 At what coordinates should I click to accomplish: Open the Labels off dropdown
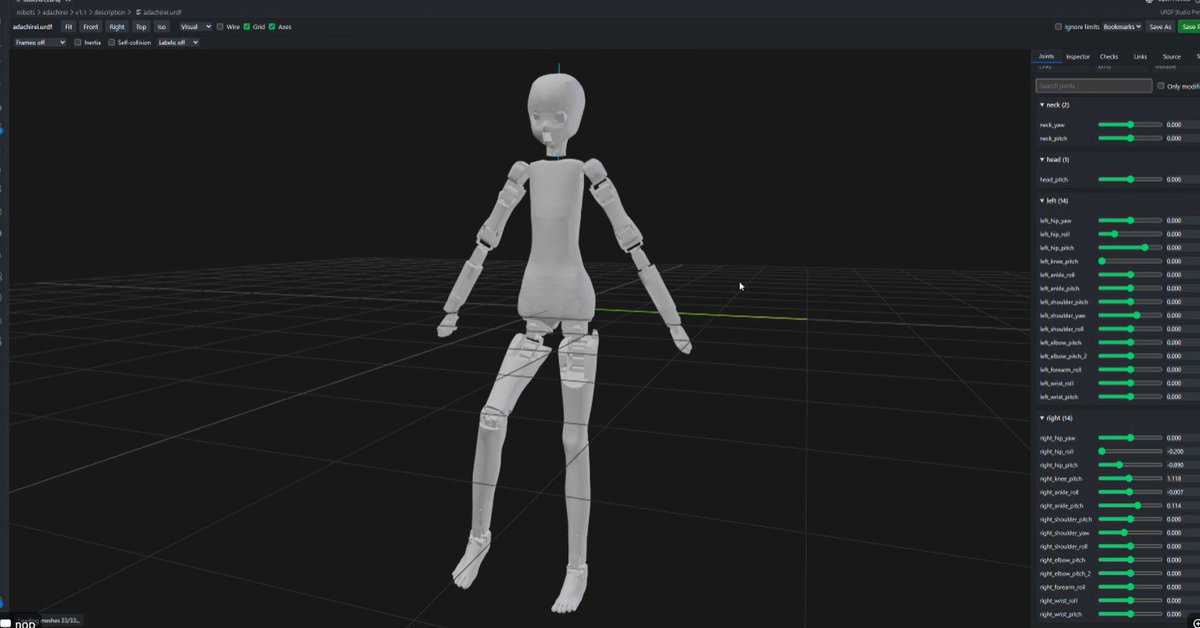pyautogui.click(x=176, y=43)
